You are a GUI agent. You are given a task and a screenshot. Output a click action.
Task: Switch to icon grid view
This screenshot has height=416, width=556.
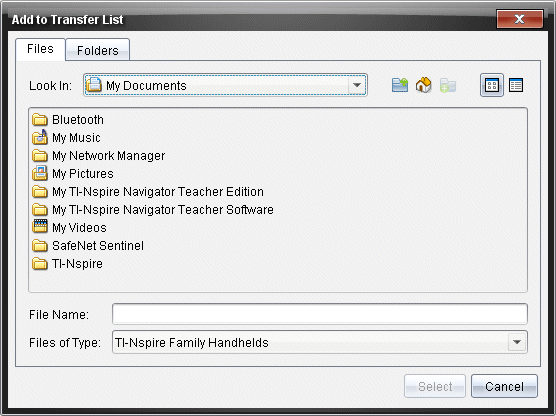492,85
